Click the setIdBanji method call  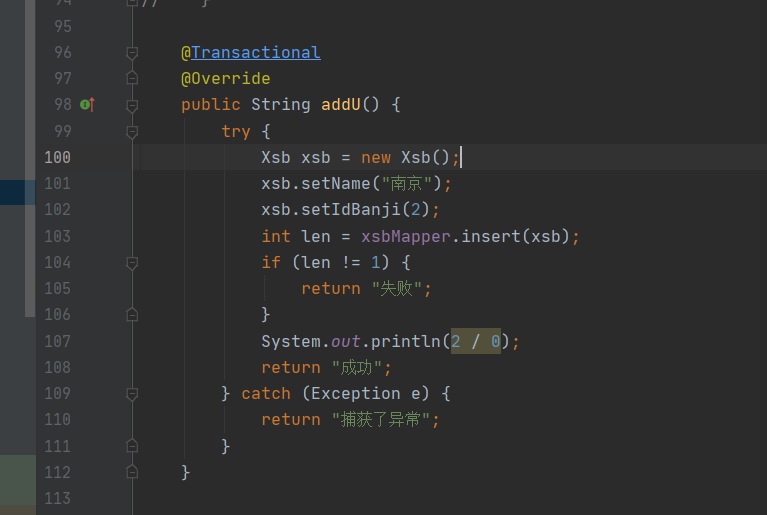tap(351, 209)
